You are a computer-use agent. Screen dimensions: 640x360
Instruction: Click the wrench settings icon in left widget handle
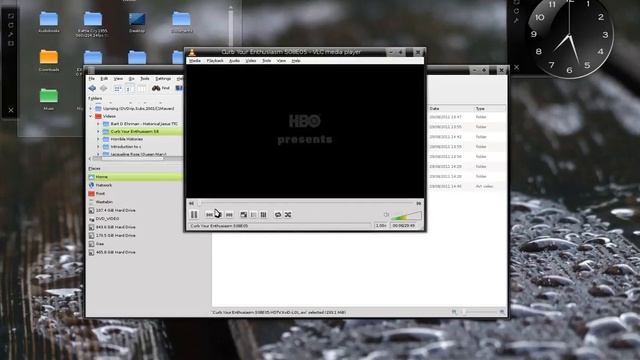(x=11, y=34)
